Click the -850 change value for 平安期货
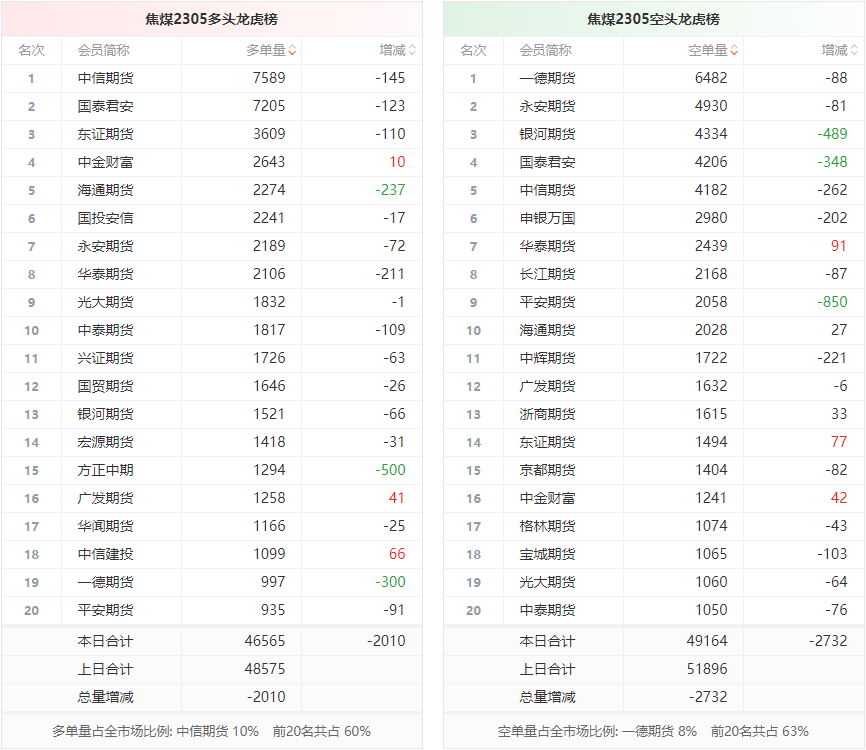 [830, 302]
